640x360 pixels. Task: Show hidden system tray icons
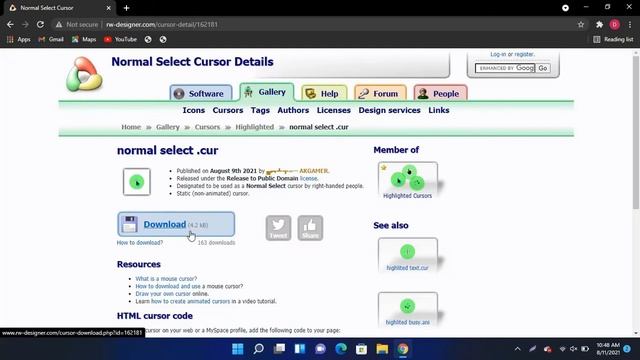(518, 349)
